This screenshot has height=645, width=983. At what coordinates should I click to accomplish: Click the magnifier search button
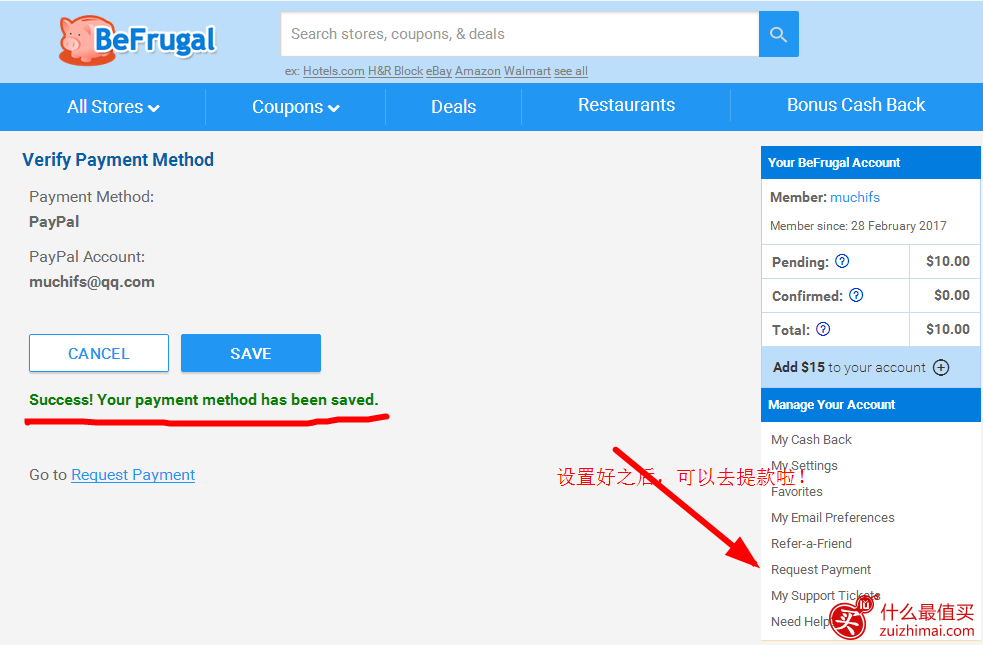(779, 34)
